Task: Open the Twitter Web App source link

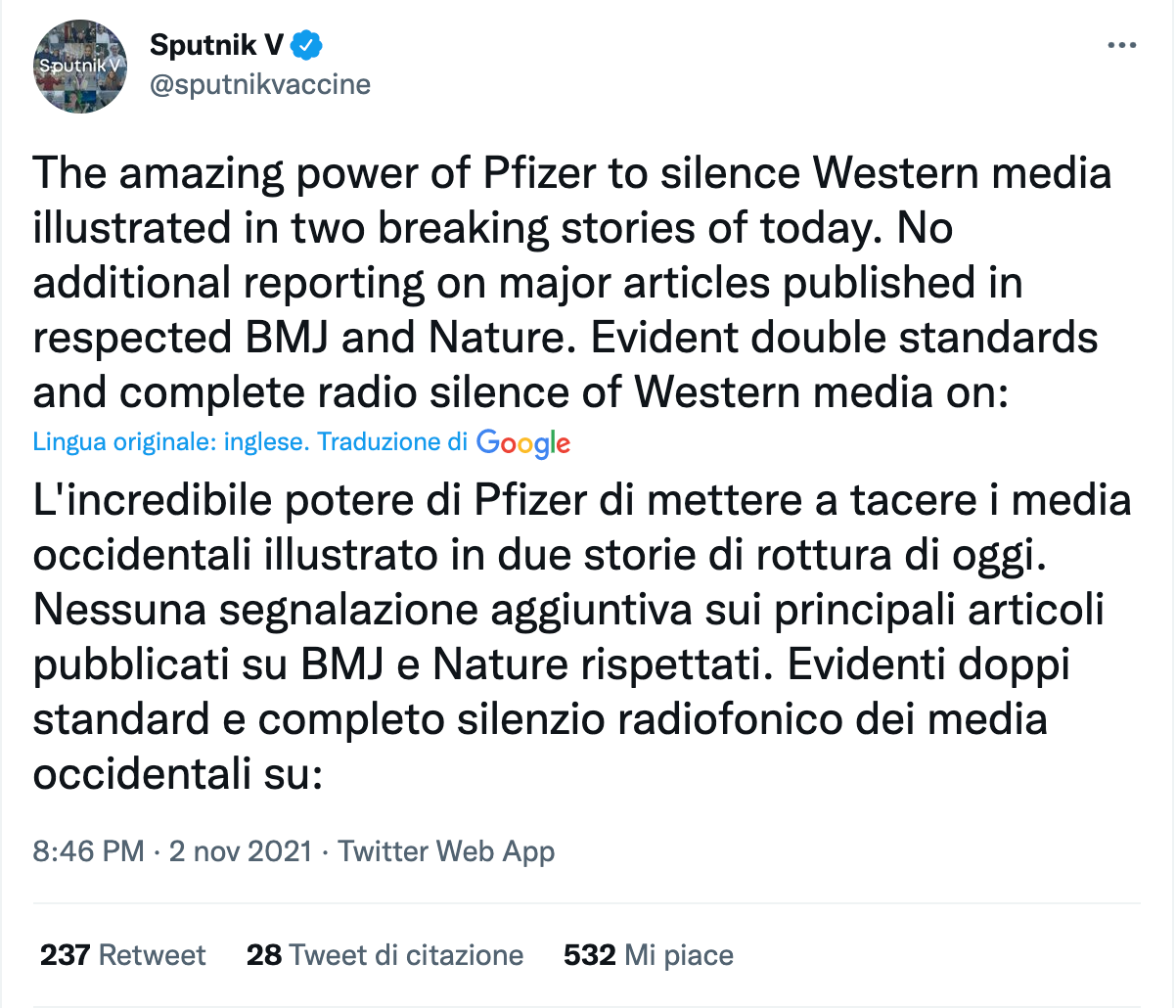Action: click(446, 851)
